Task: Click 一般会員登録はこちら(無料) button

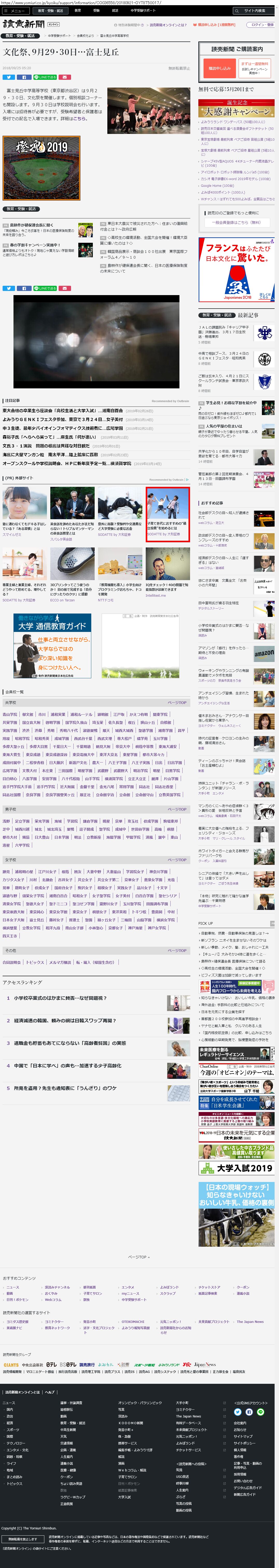Action: (x=236, y=222)
